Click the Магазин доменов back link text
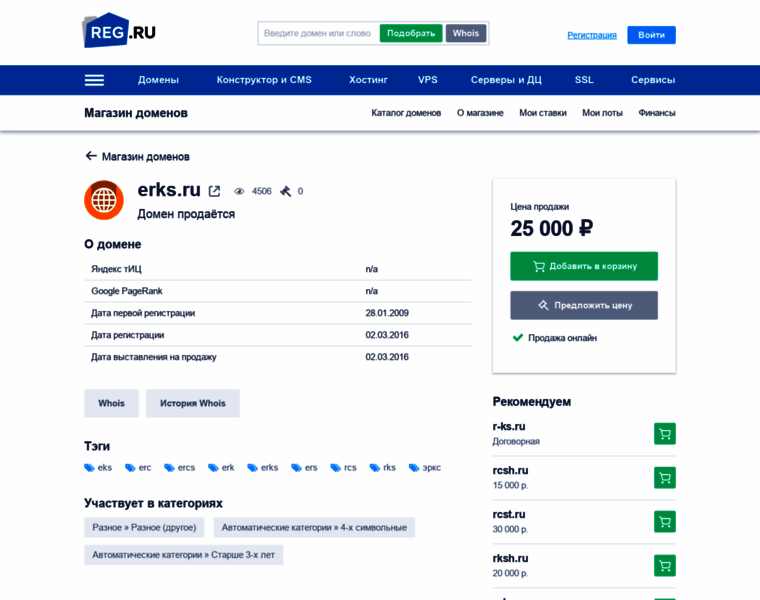Viewport: 760px width, 600px height. point(145,157)
